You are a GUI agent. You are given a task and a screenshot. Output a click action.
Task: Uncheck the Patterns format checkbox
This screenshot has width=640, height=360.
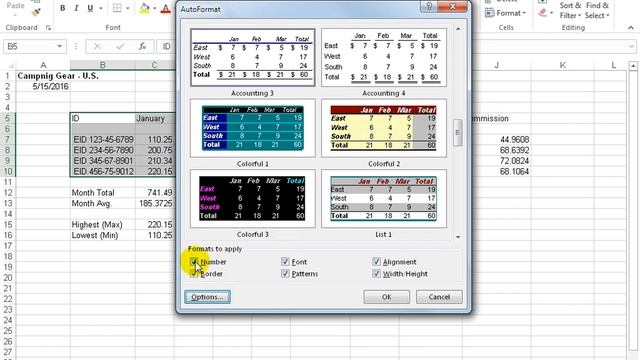coord(285,273)
